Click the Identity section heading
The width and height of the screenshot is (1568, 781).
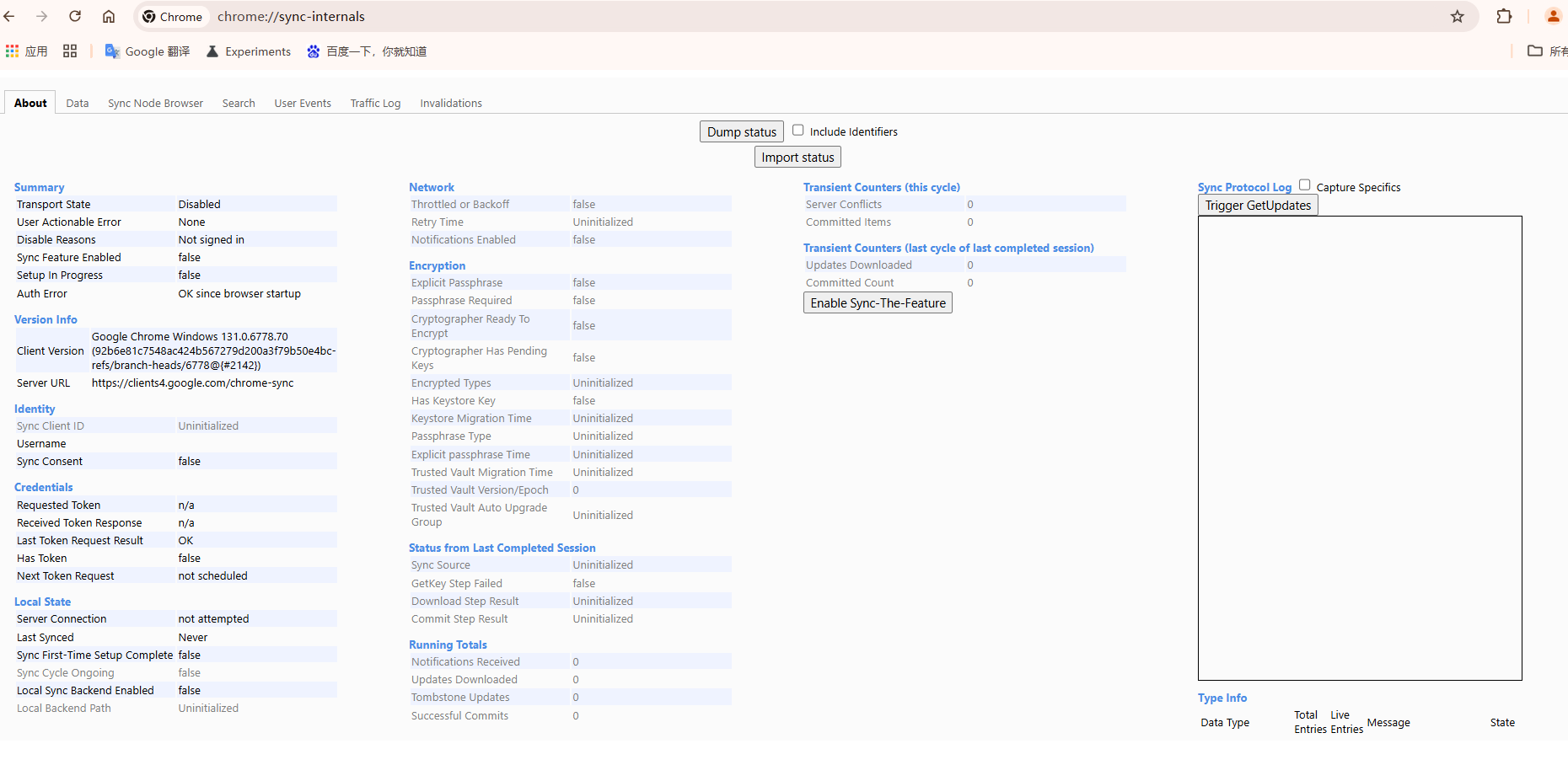(x=35, y=409)
